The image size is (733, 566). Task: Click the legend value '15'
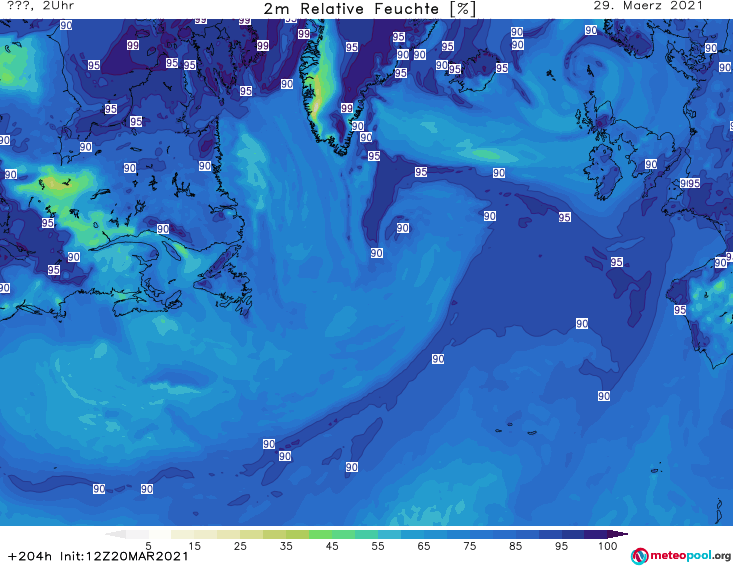click(x=194, y=546)
